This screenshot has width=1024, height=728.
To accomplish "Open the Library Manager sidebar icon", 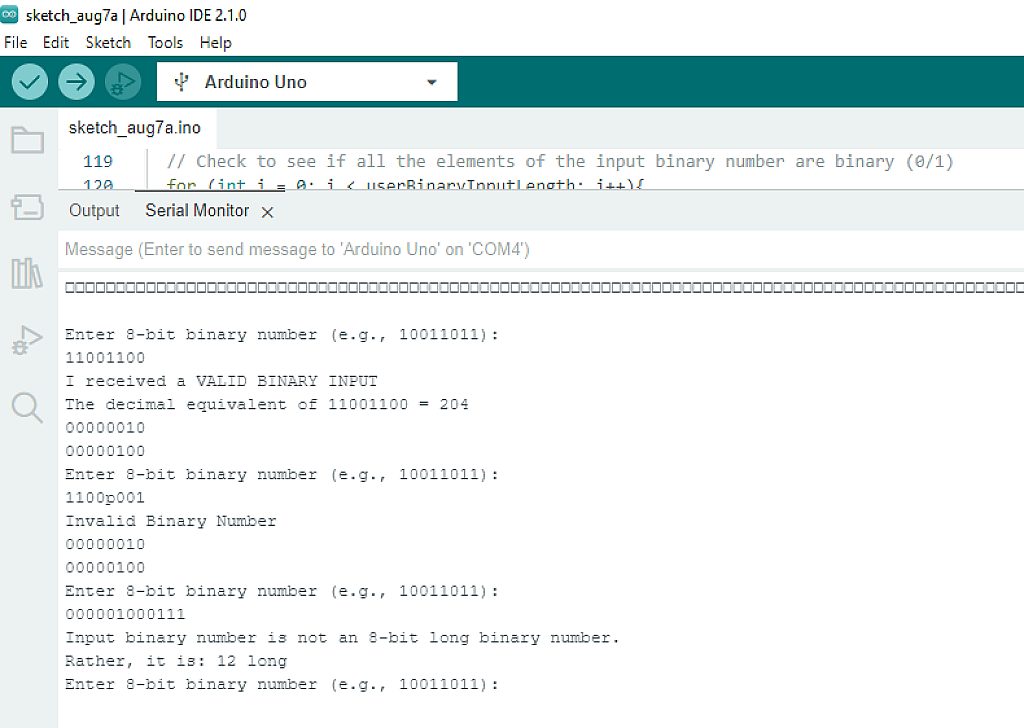I will tap(27, 273).
